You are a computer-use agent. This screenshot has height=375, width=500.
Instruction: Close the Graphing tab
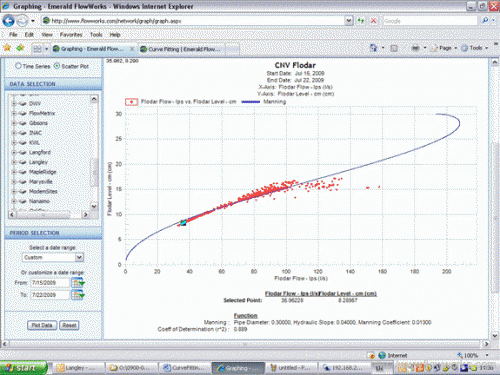tap(132, 49)
